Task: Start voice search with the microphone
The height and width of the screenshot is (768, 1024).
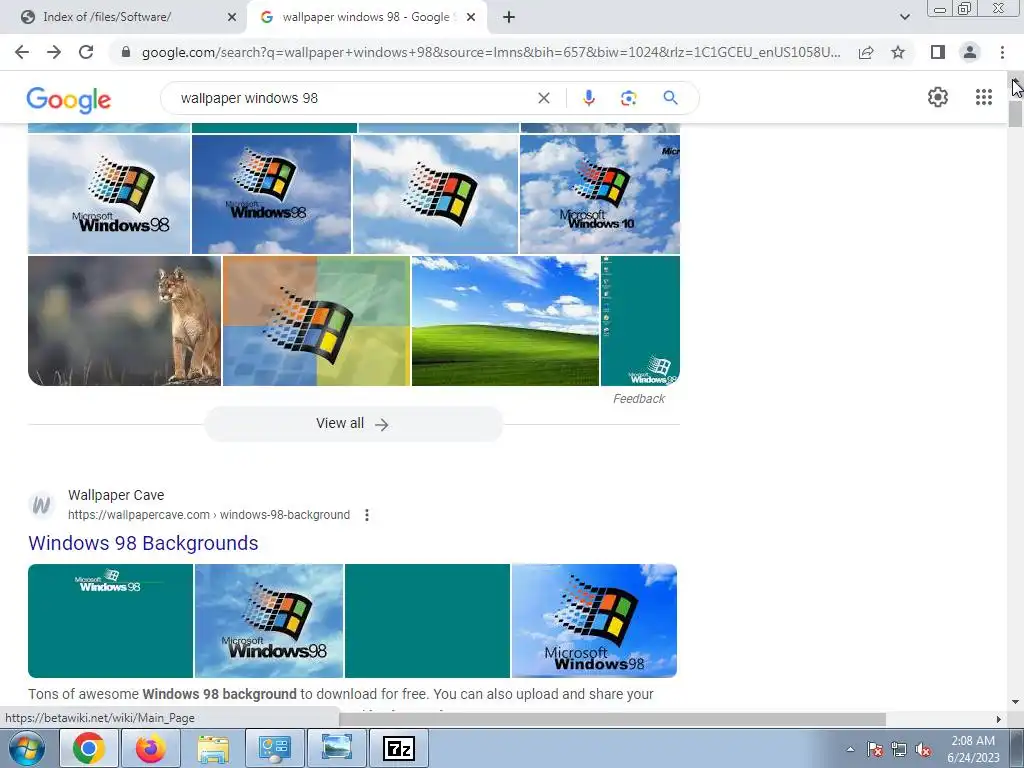Action: click(x=588, y=98)
